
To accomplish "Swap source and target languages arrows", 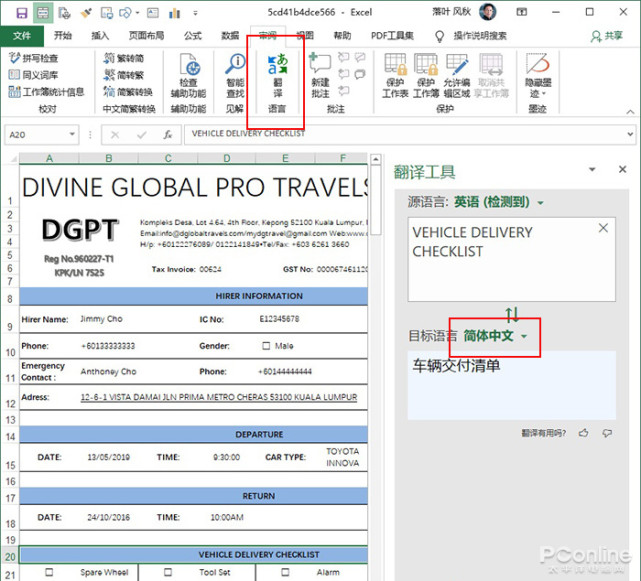I will 512,314.
